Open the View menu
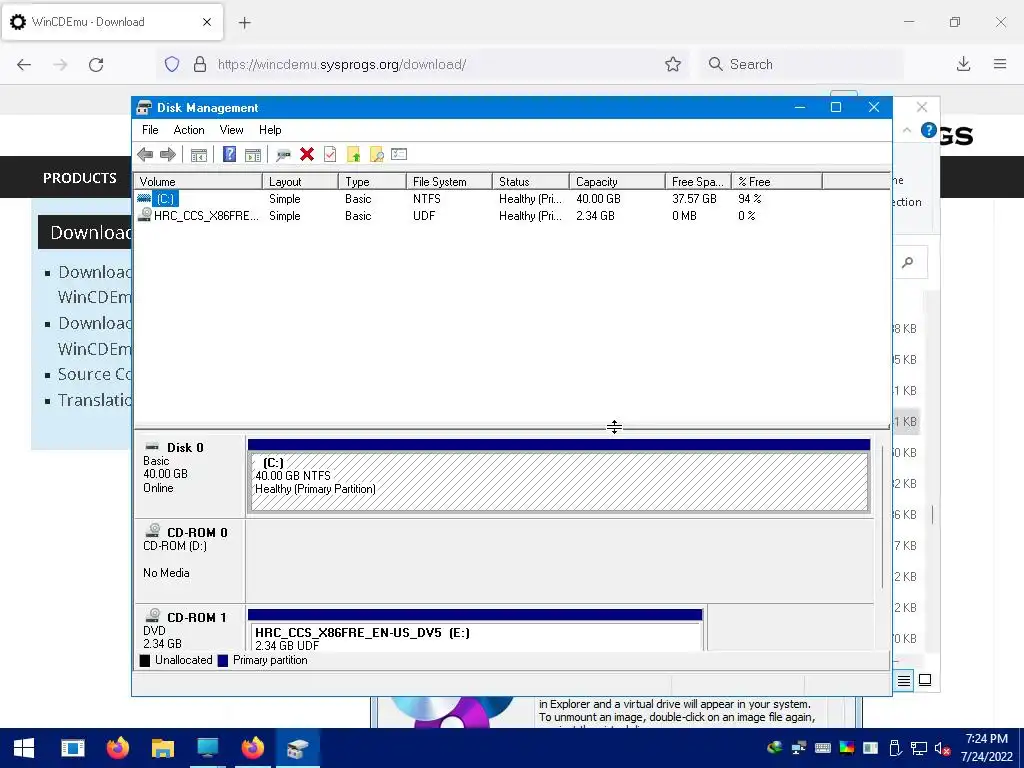This screenshot has height=768, width=1024. (231, 130)
